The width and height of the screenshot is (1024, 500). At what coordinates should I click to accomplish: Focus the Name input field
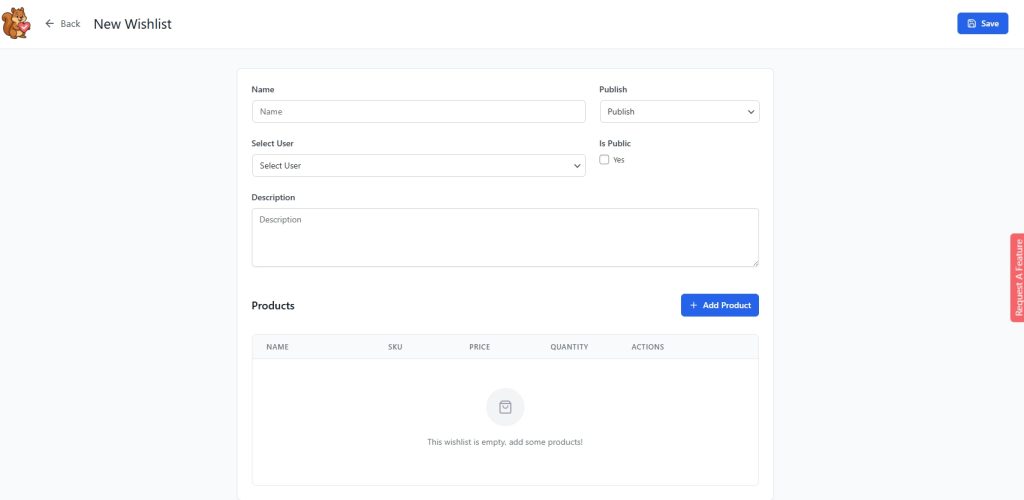point(418,112)
